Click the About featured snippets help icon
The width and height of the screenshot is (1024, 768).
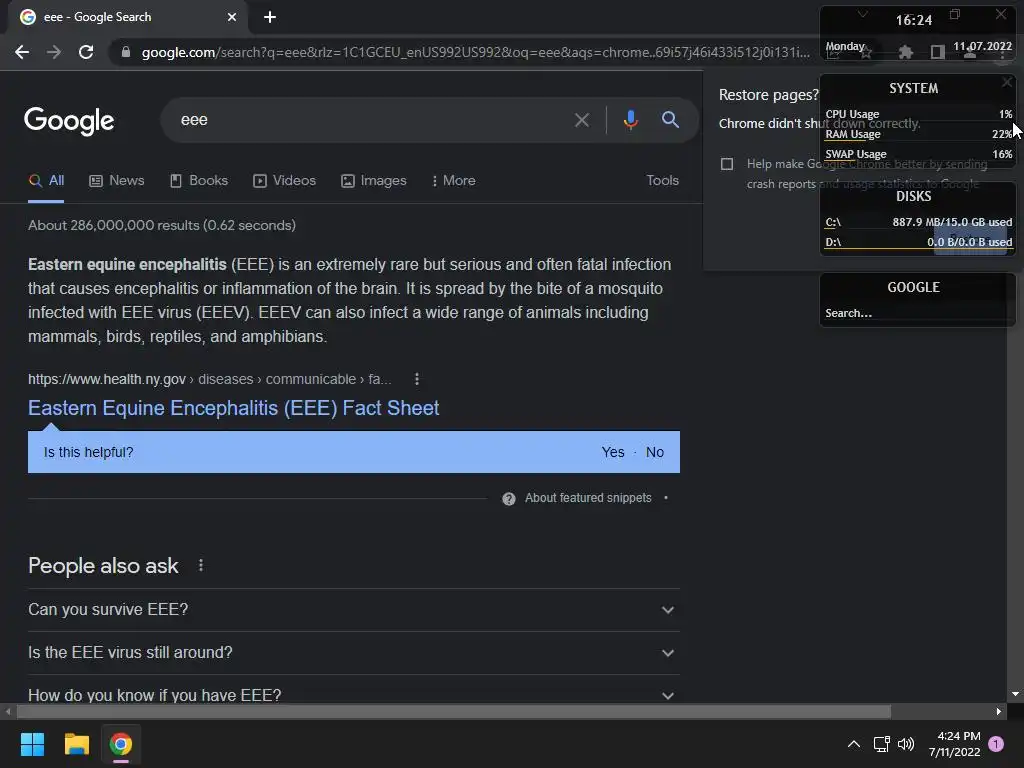coord(509,498)
